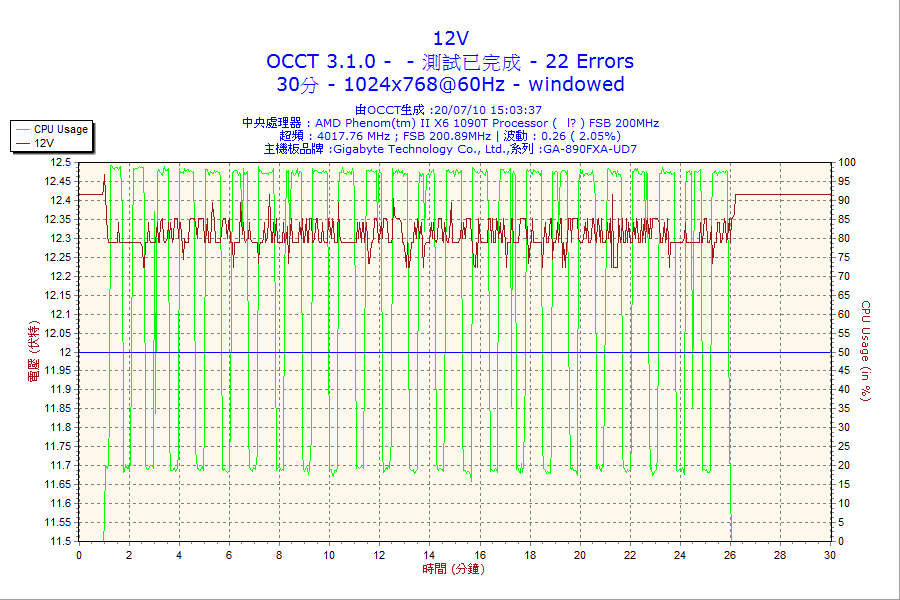Click the "Gigabyte Technology Co., Ltd." text
This screenshot has width=900, height=600.
click(x=420, y=150)
